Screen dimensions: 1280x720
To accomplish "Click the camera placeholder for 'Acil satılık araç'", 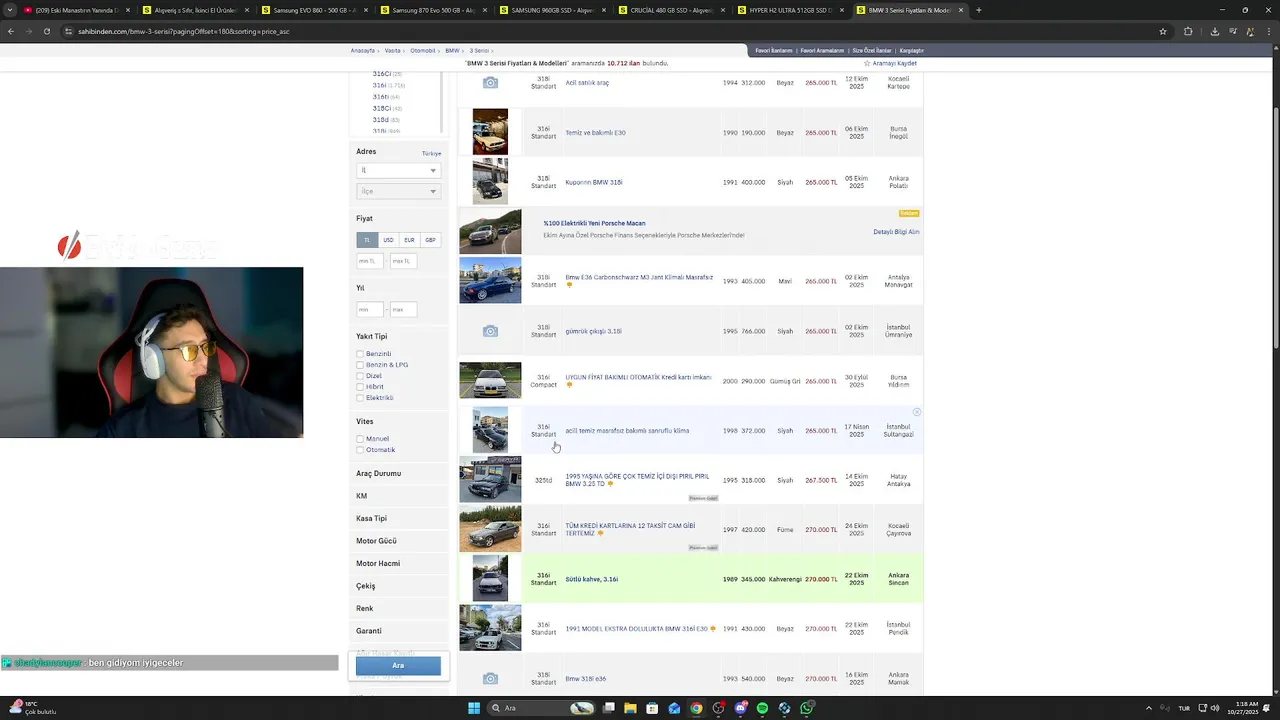I will 490,83.
